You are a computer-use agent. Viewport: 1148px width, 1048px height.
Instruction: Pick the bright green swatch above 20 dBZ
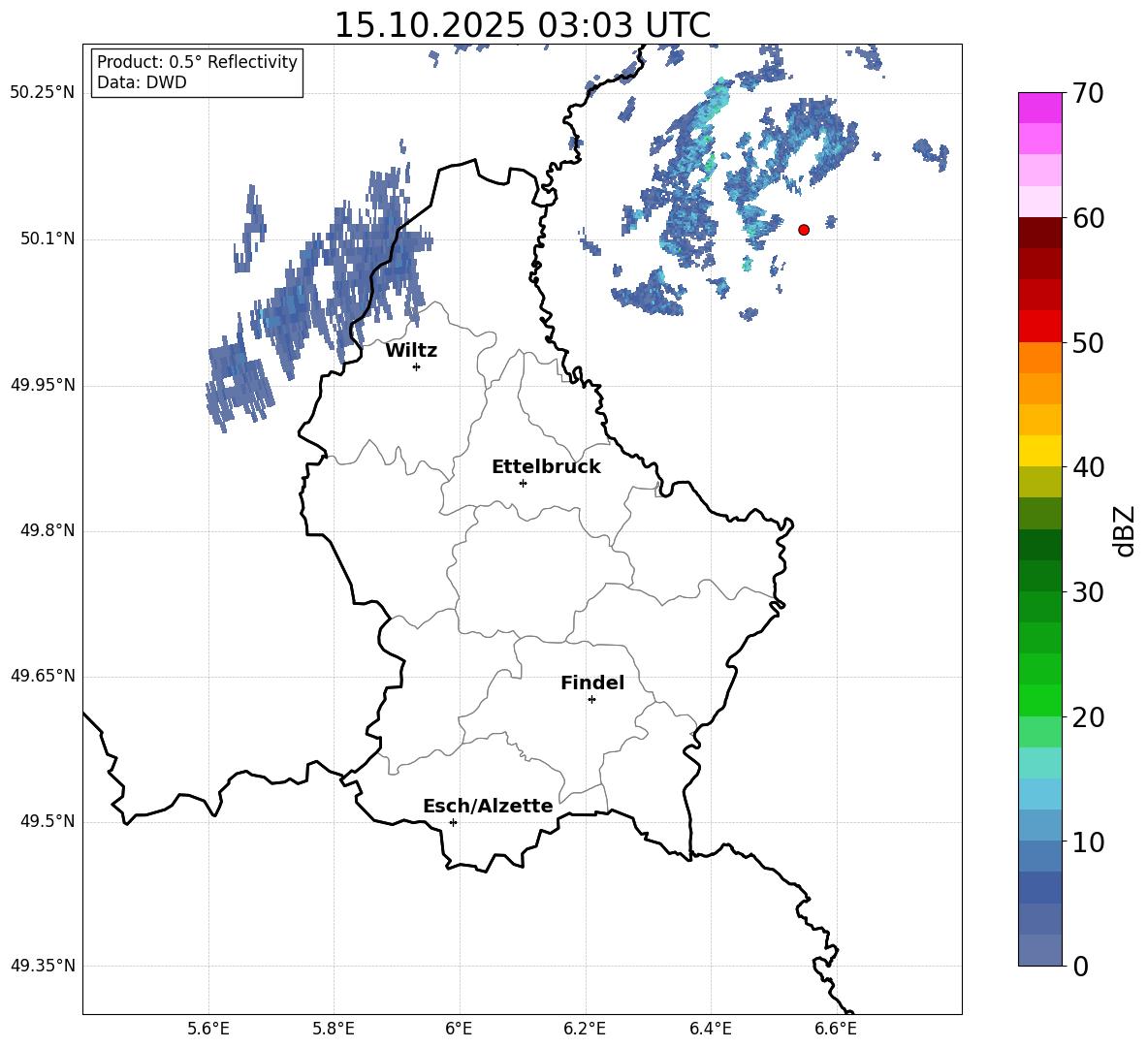tap(1039, 700)
